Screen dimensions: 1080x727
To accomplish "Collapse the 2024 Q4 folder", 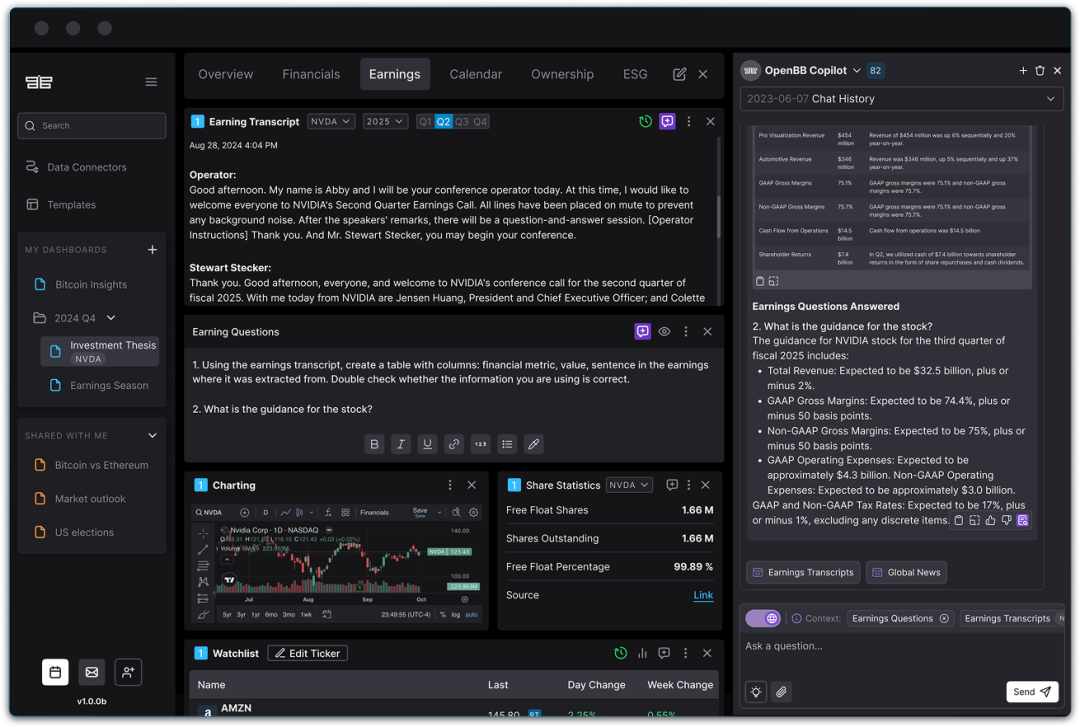I will tap(111, 318).
